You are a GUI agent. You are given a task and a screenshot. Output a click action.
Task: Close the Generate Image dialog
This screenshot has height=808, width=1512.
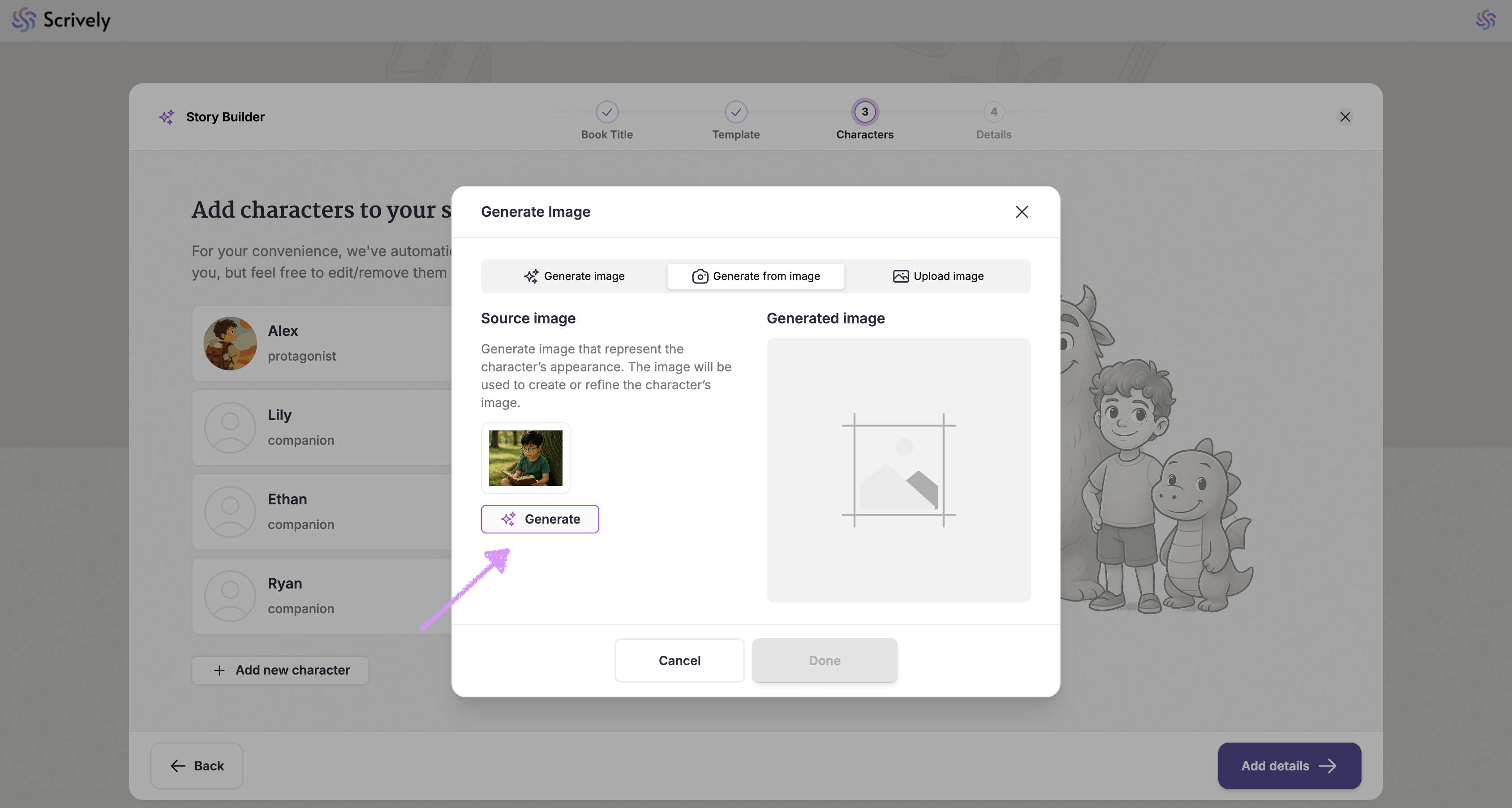[x=1021, y=212]
